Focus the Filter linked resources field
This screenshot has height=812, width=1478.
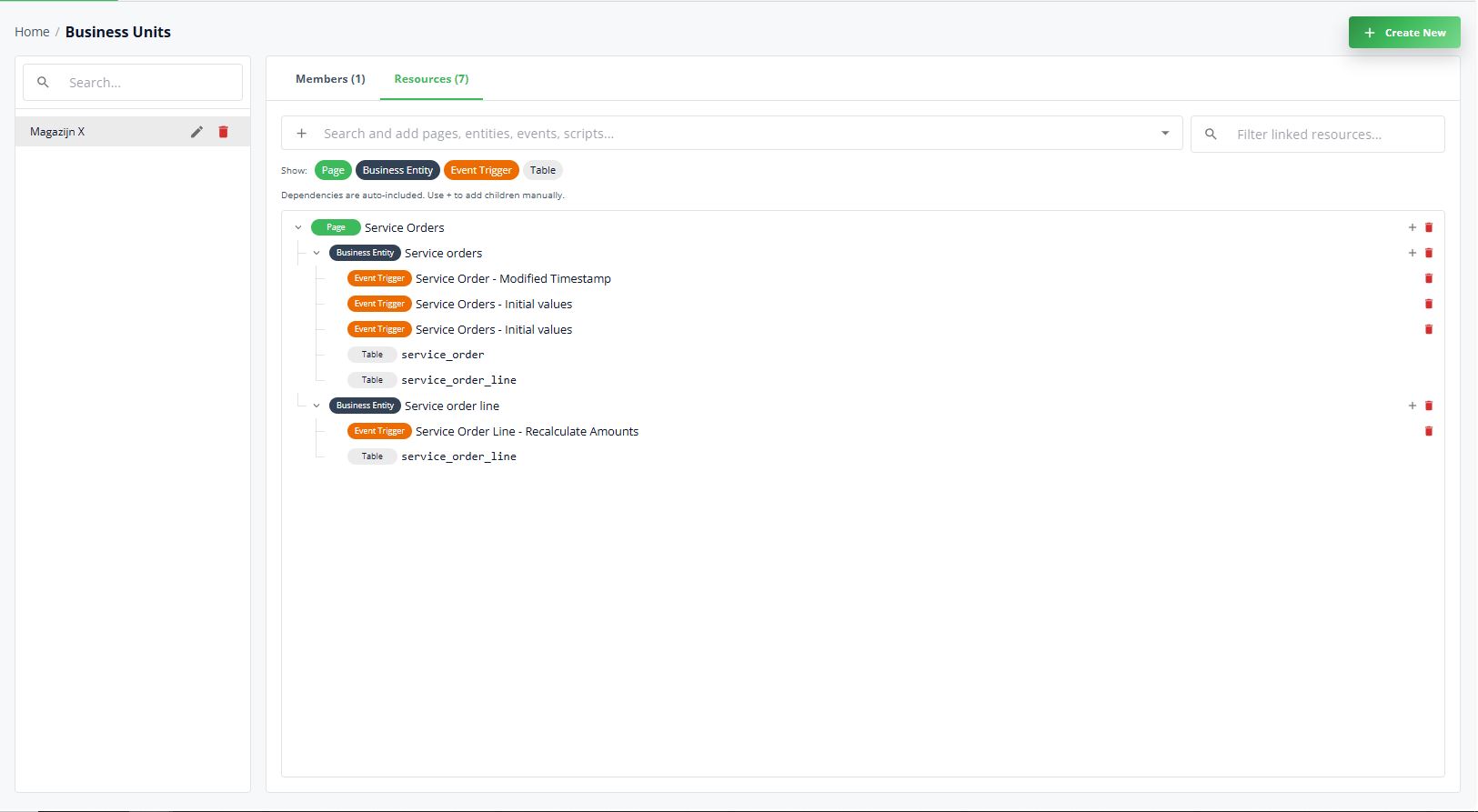tap(1318, 134)
